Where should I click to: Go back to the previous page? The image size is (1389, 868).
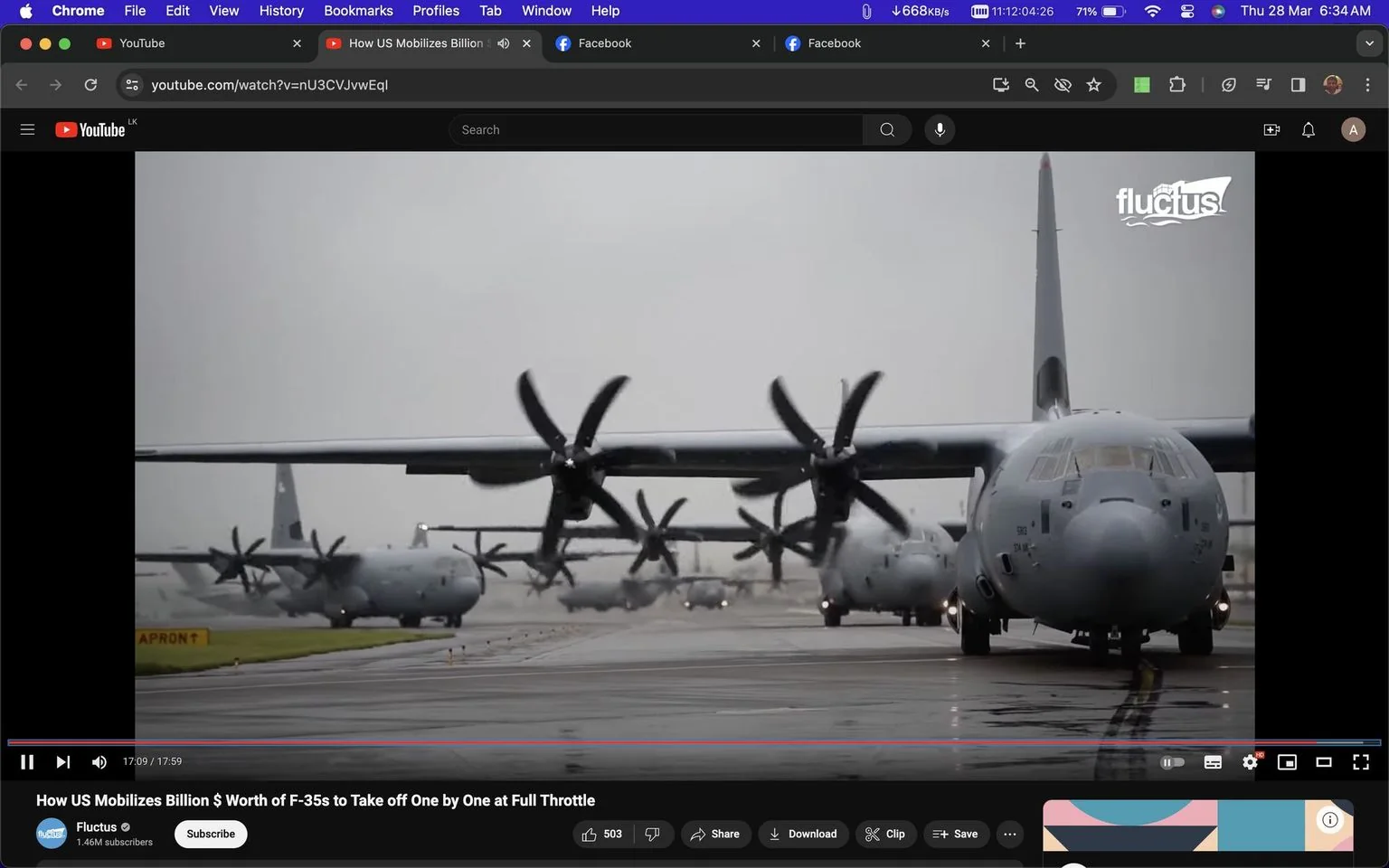(x=22, y=85)
